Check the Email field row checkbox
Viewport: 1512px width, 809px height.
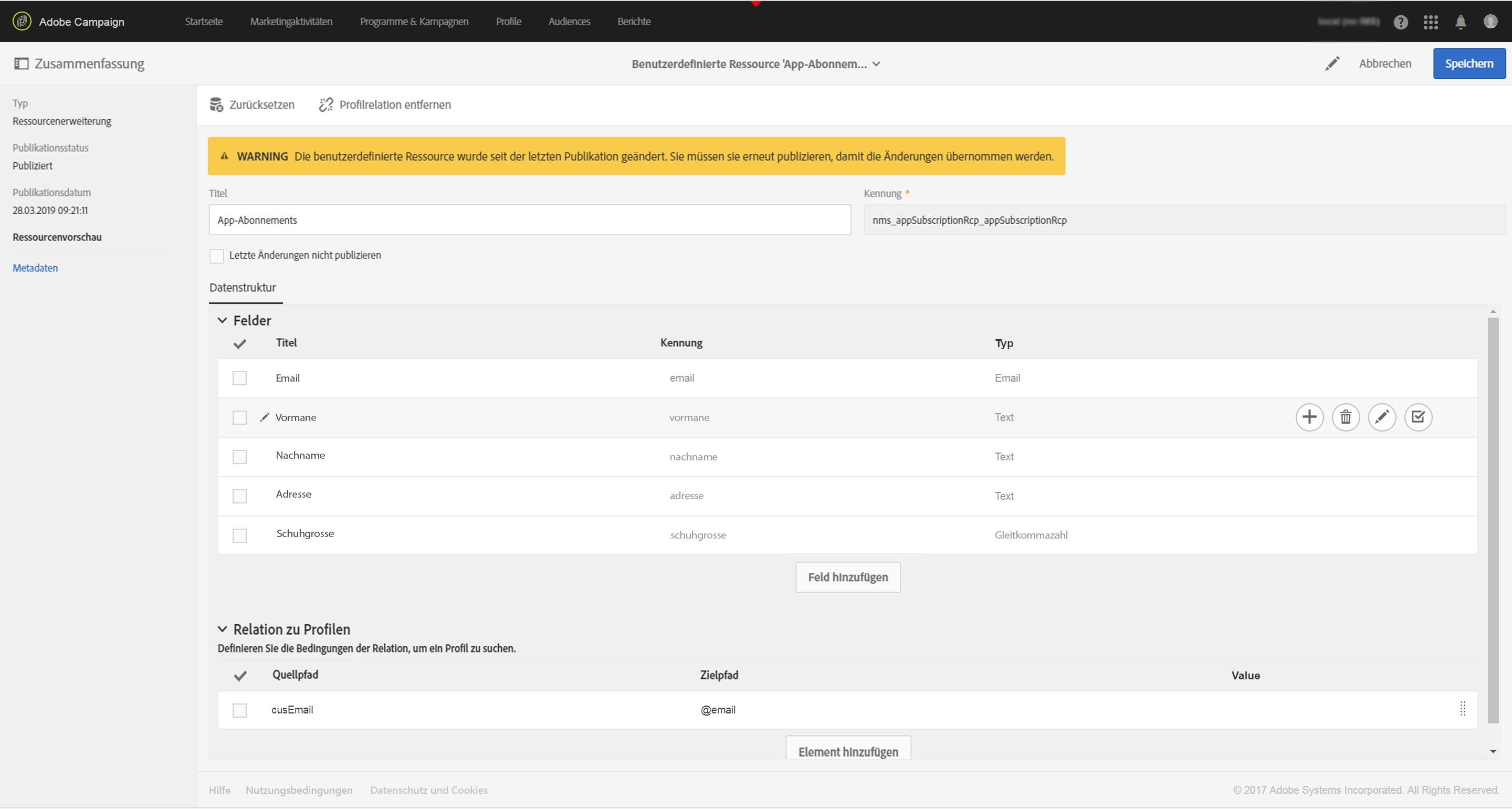(239, 378)
